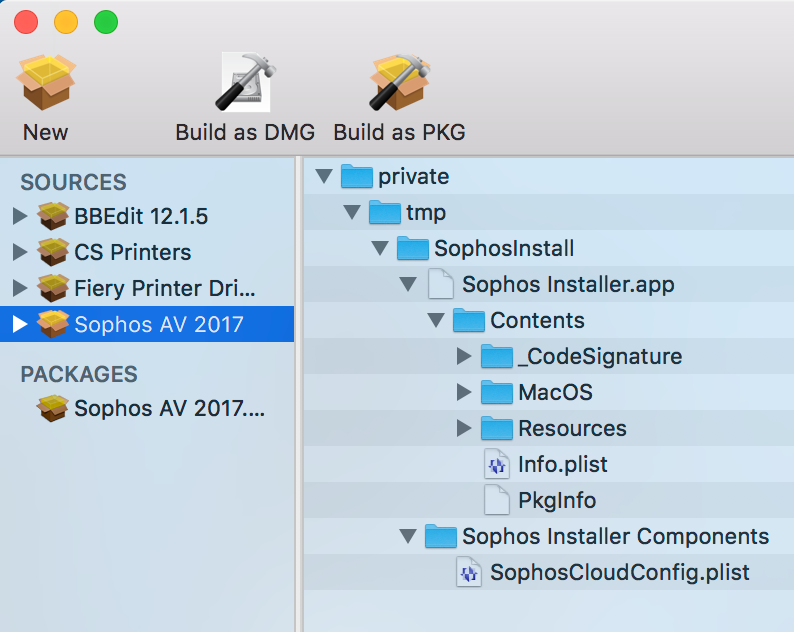Click the New toolbar label
794x632 pixels.
(x=46, y=133)
